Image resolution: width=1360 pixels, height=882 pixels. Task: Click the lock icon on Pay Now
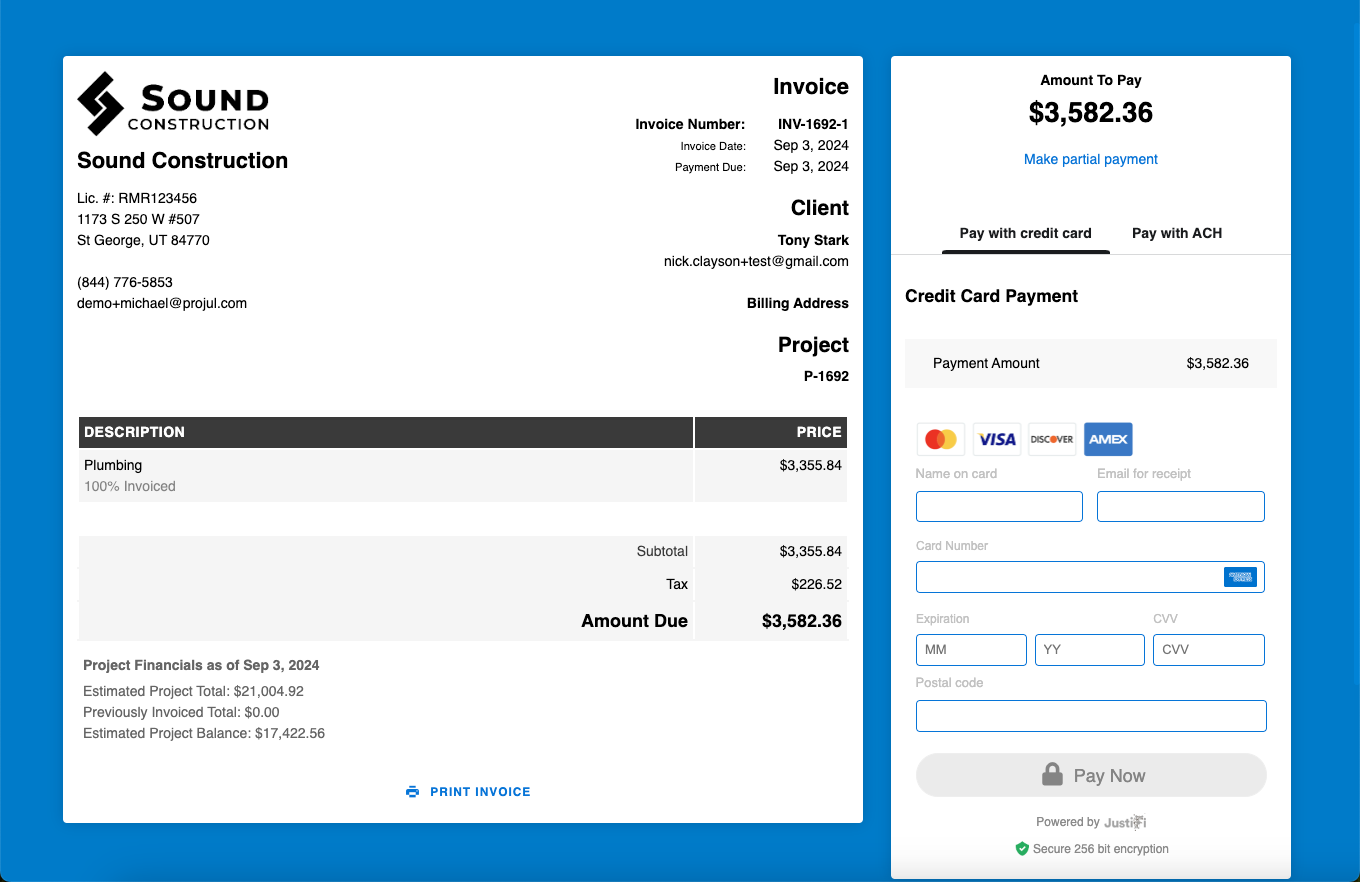pos(1052,775)
